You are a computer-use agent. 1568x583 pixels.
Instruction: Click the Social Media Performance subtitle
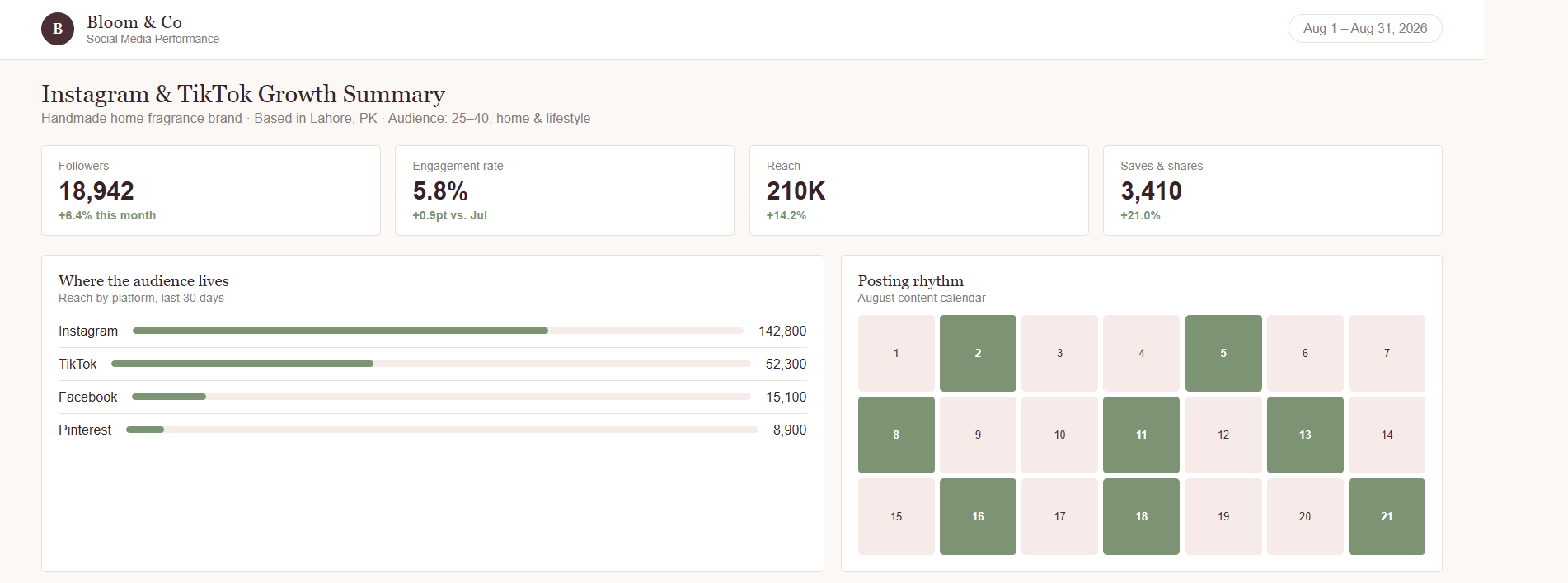pyautogui.click(x=153, y=39)
